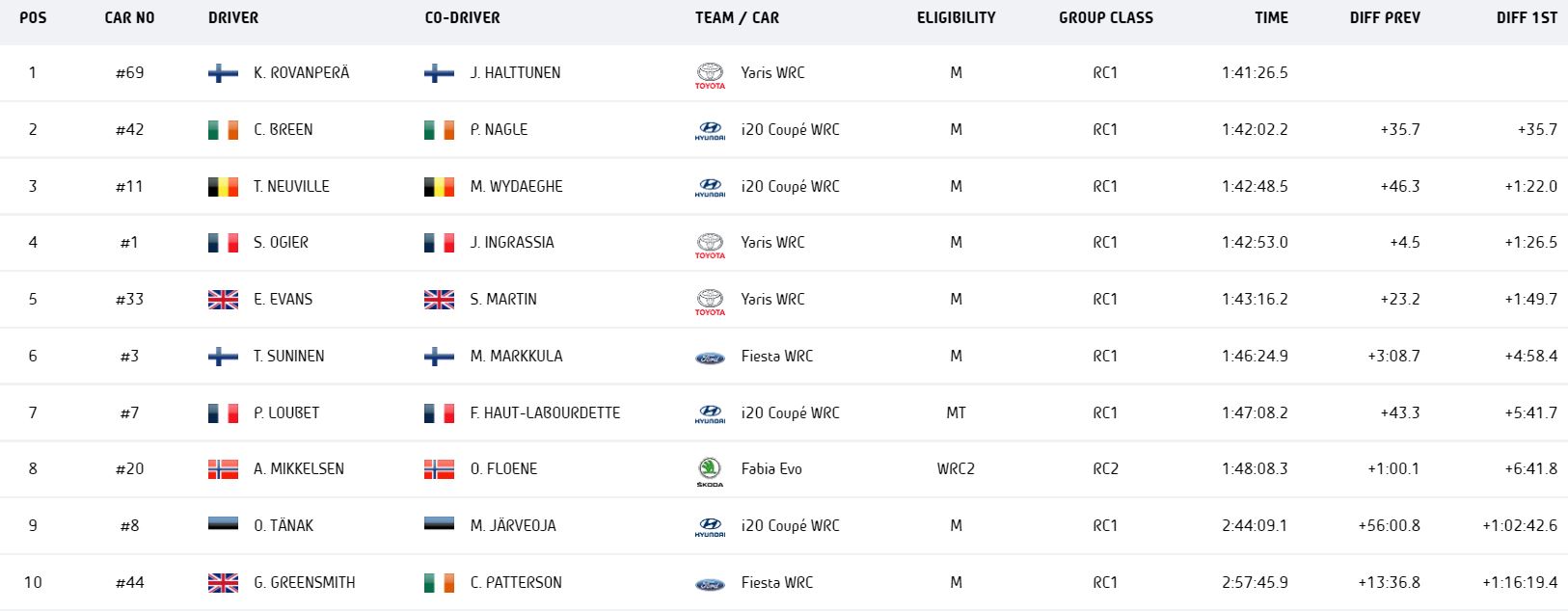The image size is (1568, 611).
Task: Click the Ford logo in G. Greensmith's row
Action: 710,584
